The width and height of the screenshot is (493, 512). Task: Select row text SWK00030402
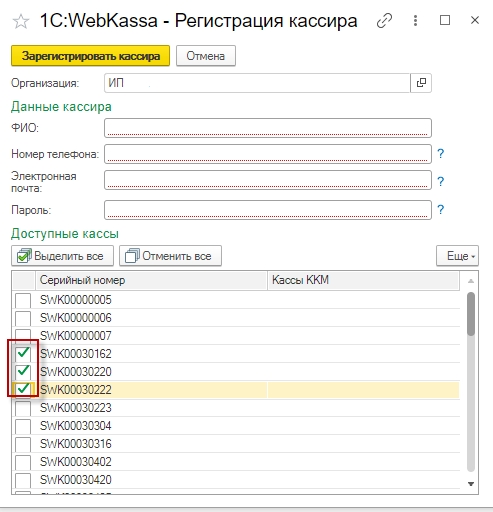point(76,462)
